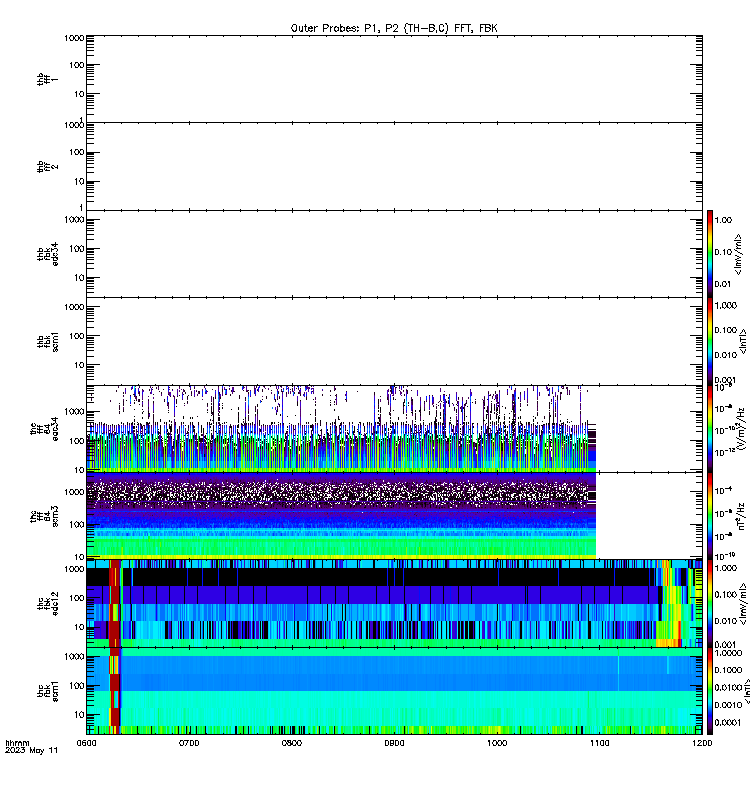Click the 'thc fbk scm1' panel label
Screen dimensions: 750x800
tap(47, 691)
